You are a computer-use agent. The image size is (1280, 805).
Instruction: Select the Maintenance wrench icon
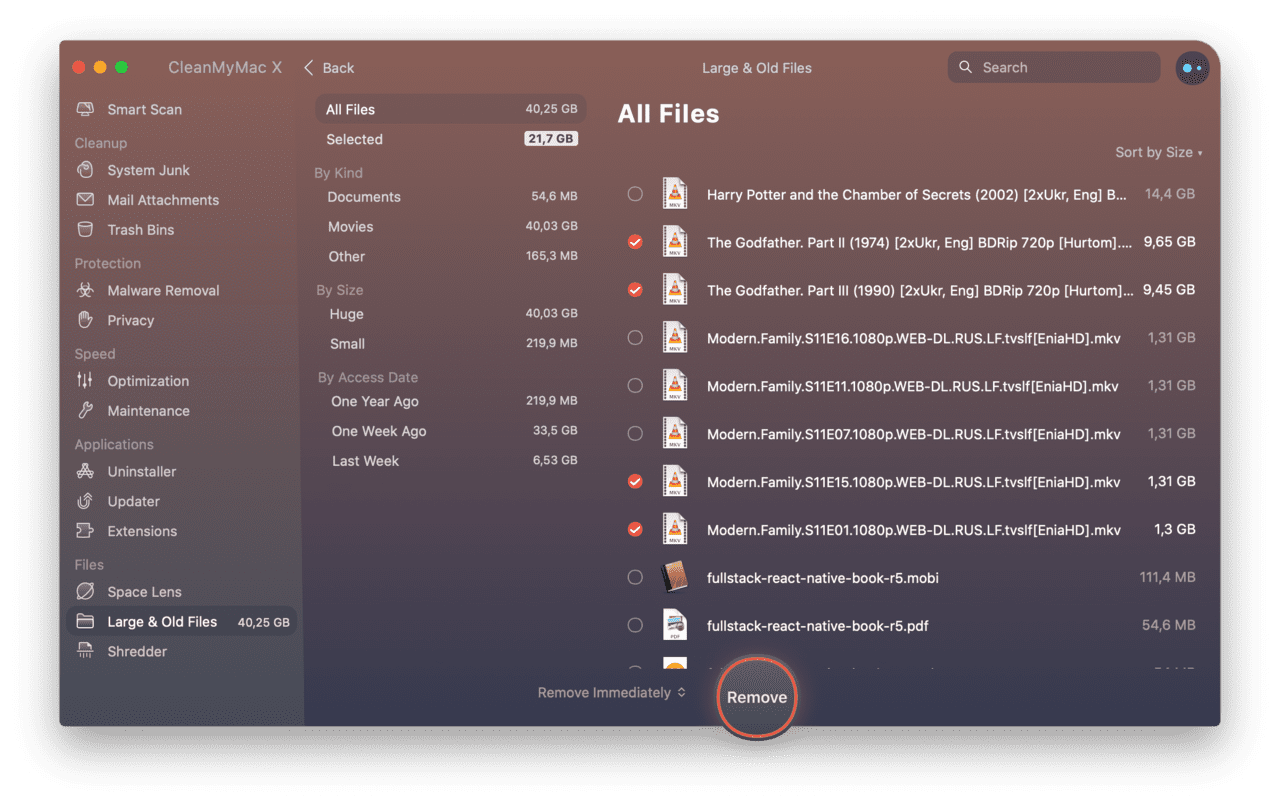pos(86,410)
